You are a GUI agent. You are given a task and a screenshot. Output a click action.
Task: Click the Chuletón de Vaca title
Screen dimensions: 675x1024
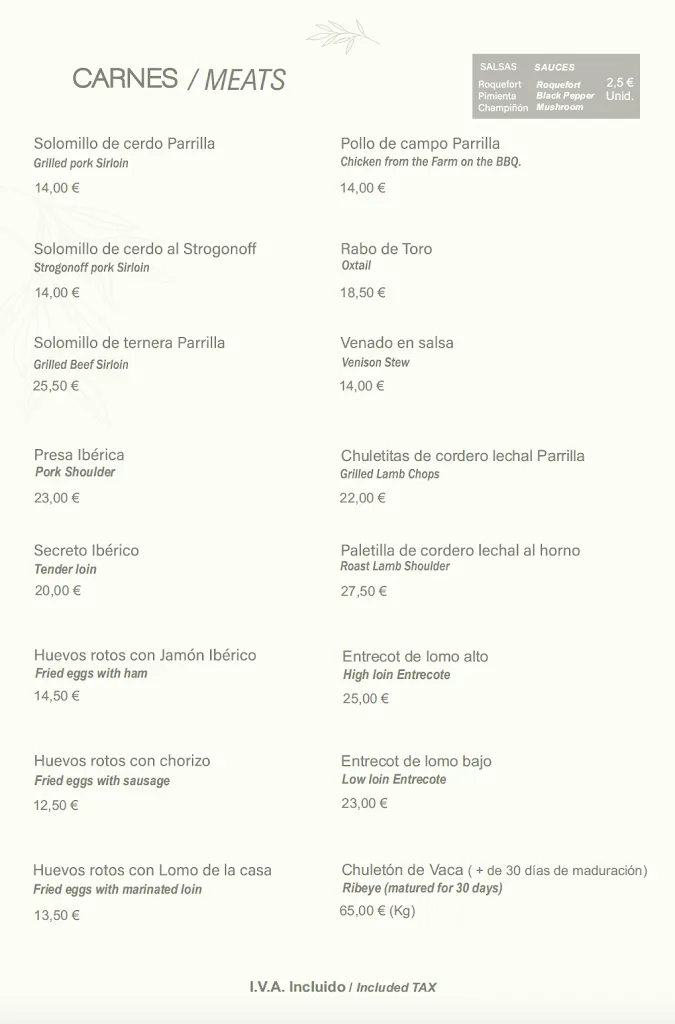[x=402, y=870]
